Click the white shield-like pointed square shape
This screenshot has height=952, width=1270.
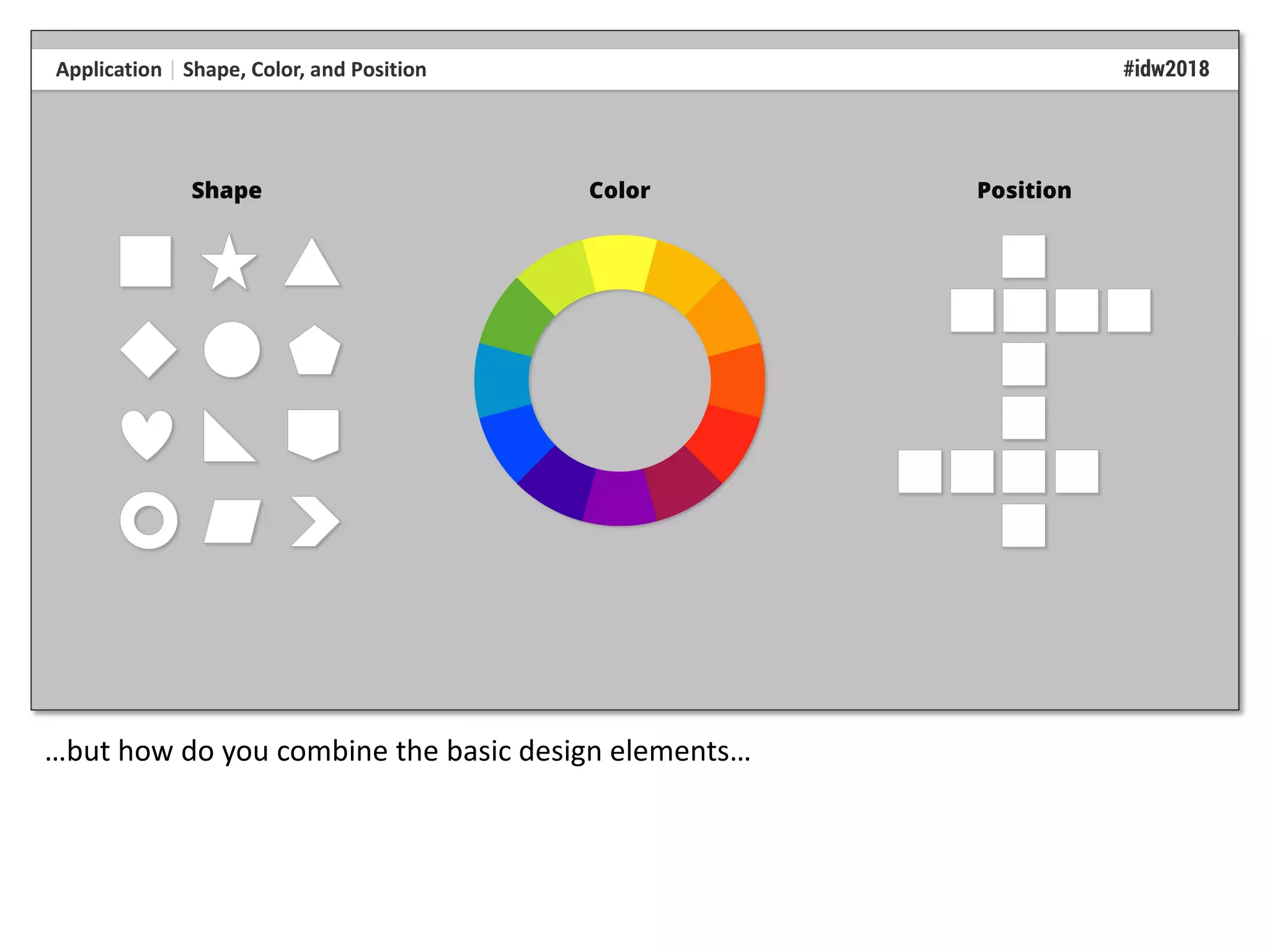(313, 434)
